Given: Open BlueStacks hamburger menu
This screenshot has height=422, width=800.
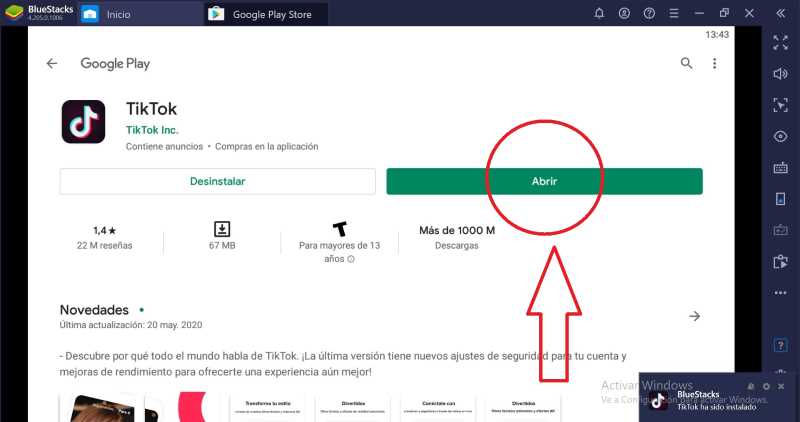Looking at the screenshot, I should pyautogui.click(x=674, y=14).
